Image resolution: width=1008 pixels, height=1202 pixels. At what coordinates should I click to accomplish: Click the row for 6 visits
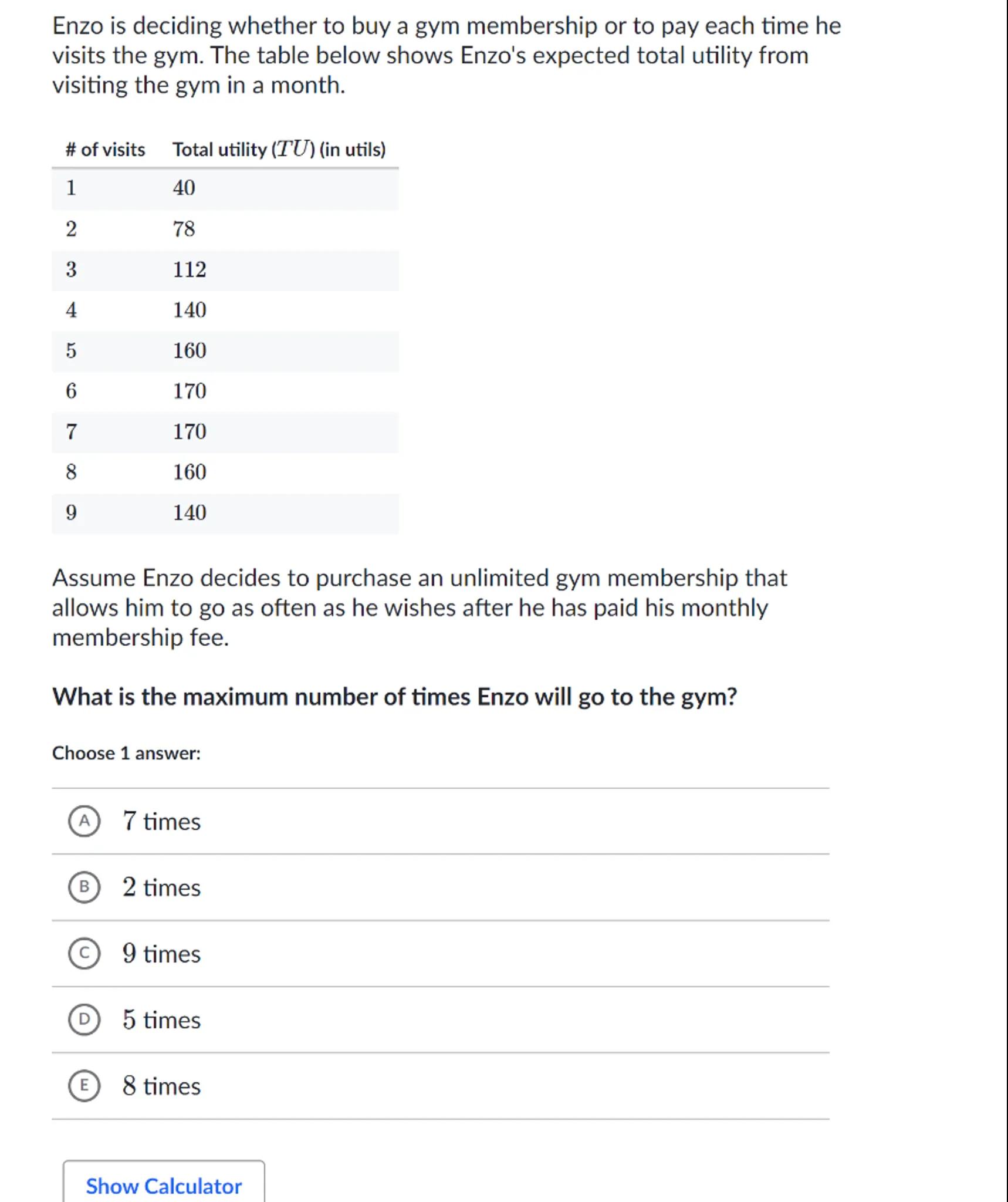225,391
